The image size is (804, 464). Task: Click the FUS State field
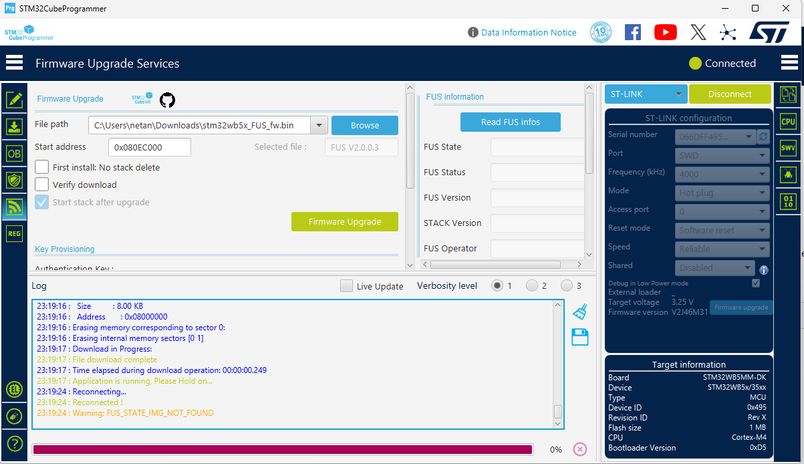coord(537,147)
